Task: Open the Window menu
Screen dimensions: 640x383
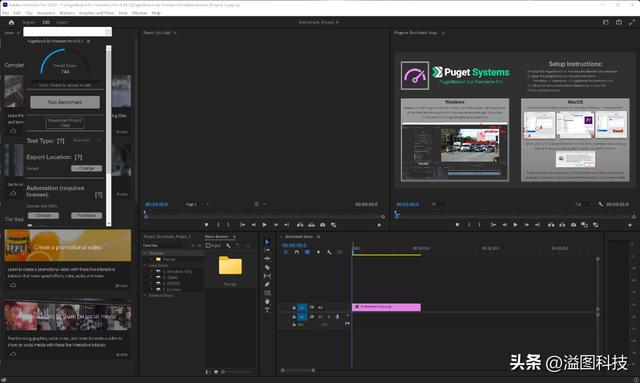Action: 140,13
